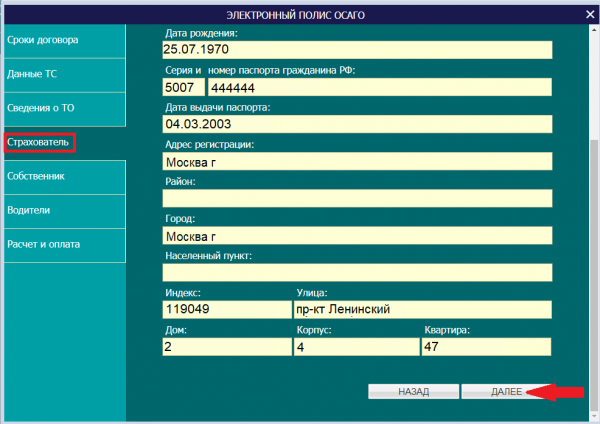Click the Населенный пункт label
This screenshot has width=600, height=424.
click(x=209, y=256)
